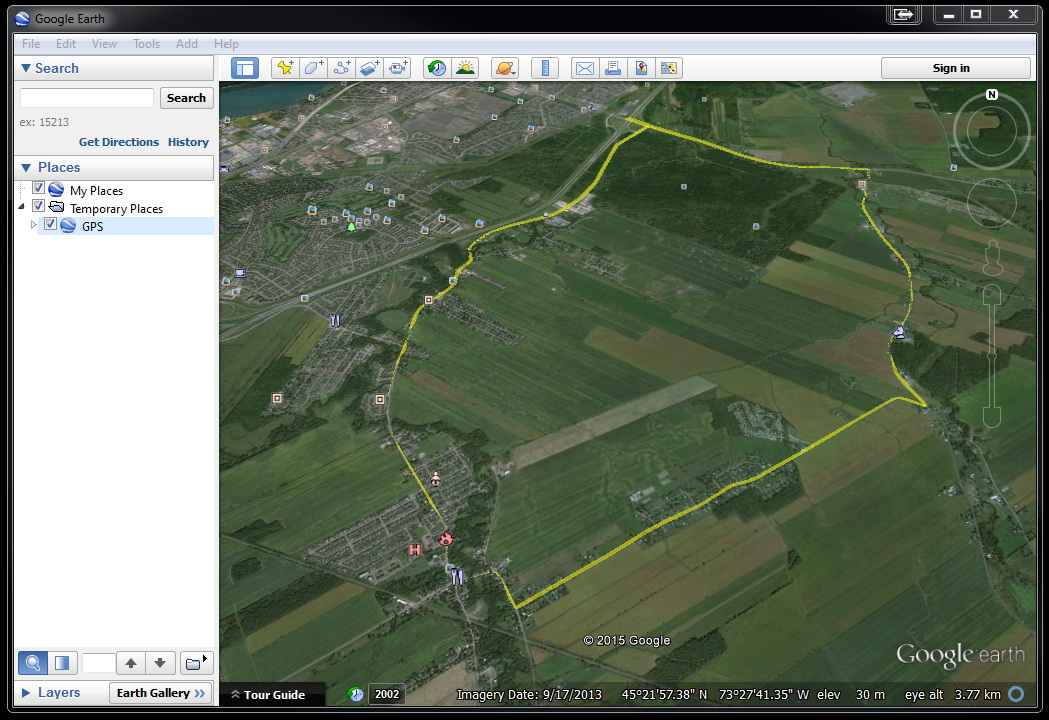The width and height of the screenshot is (1049, 720).
Task: Open search History link
Action: tap(188, 142)
